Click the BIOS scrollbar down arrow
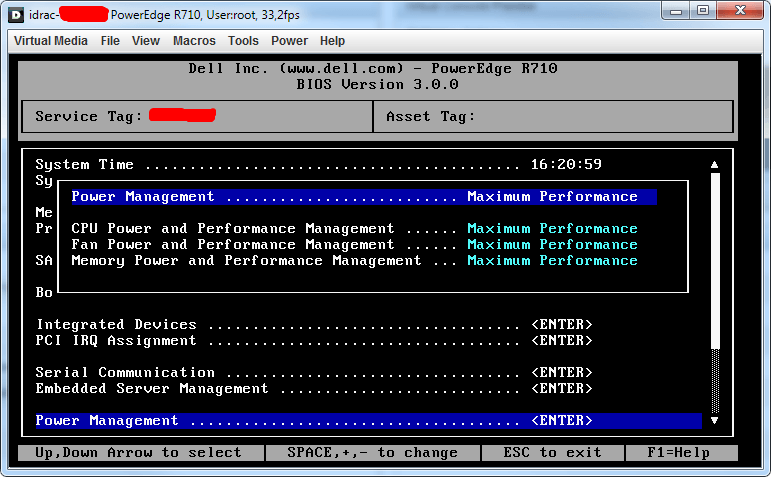Image resolution: width=771 pixels, height=477 pixels. click(714, 420)
